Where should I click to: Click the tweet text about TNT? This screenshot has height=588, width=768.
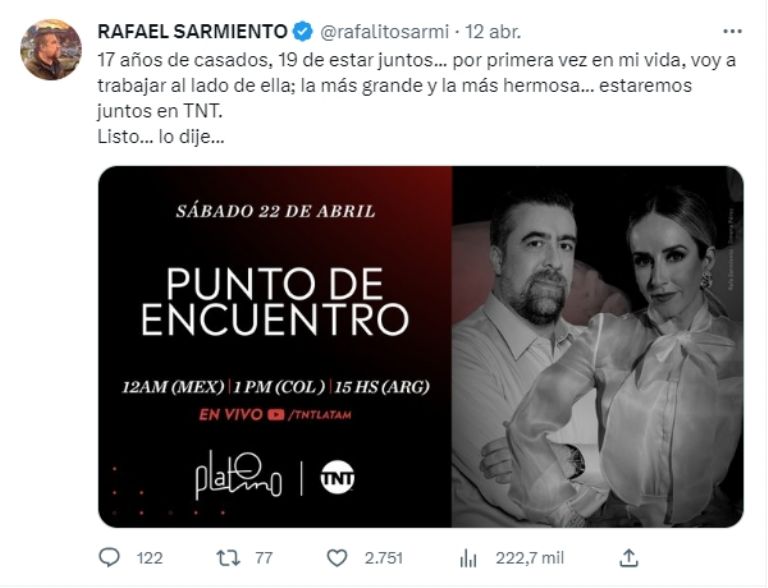[416, 98]
